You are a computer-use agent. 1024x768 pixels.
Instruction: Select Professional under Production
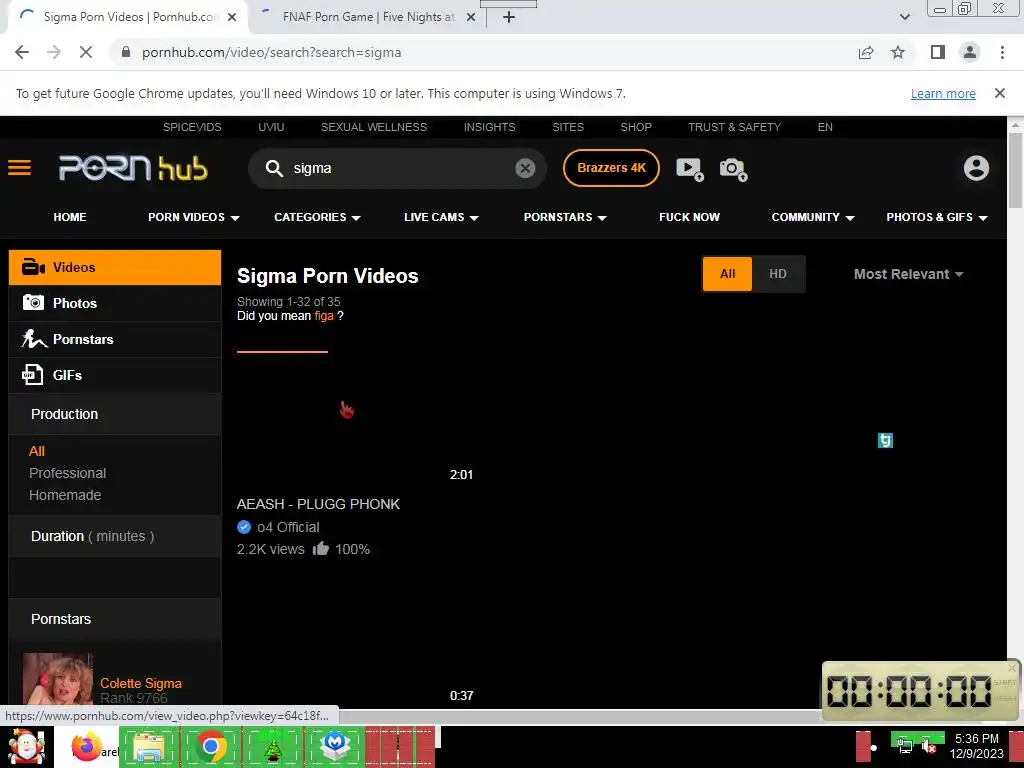tap(67, 473)
